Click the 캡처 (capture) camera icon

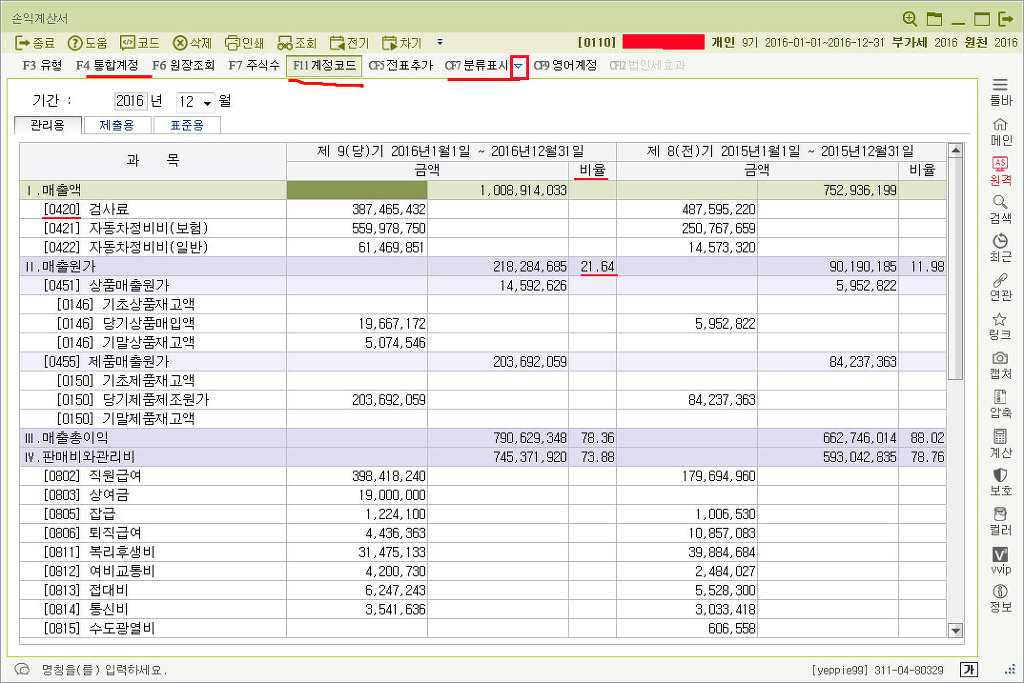point(1000,359)
